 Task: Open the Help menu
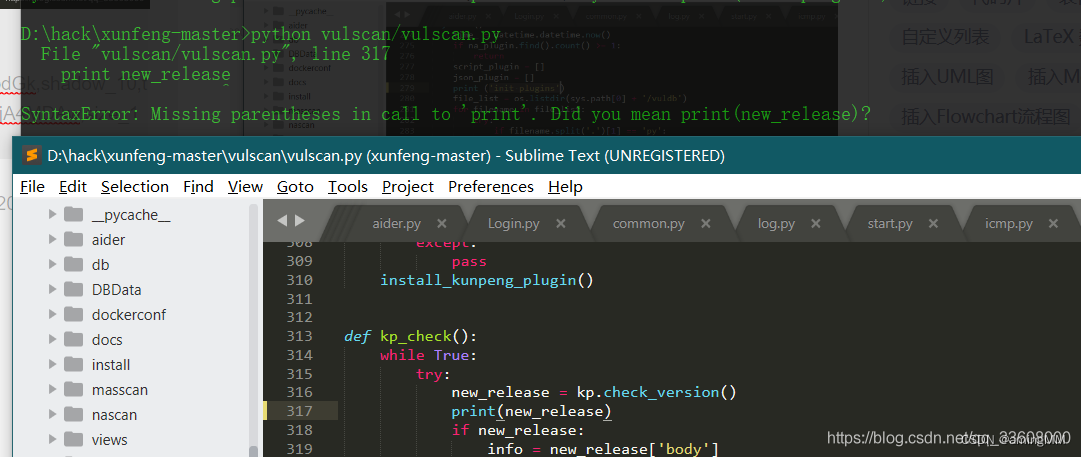565,187
